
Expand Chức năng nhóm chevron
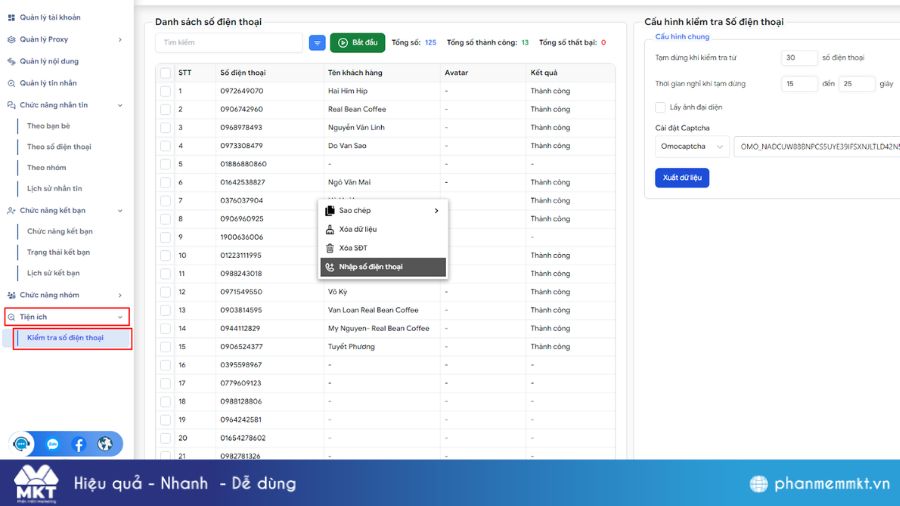[120, 295]
